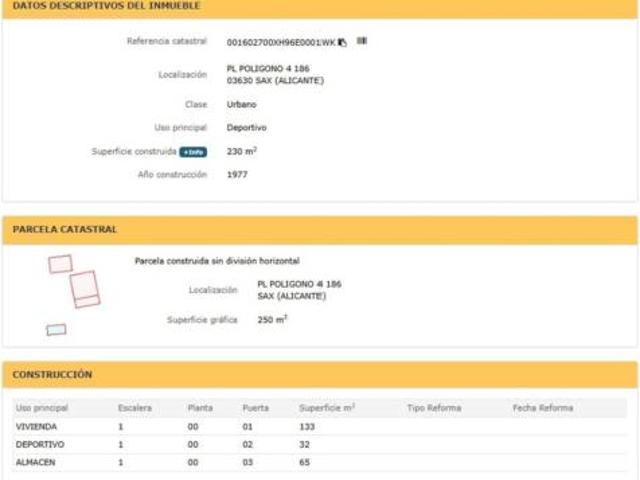Screen dimensions: 640x480
Task: Click the +Info badge for Superficie construida
Action: 193,152
